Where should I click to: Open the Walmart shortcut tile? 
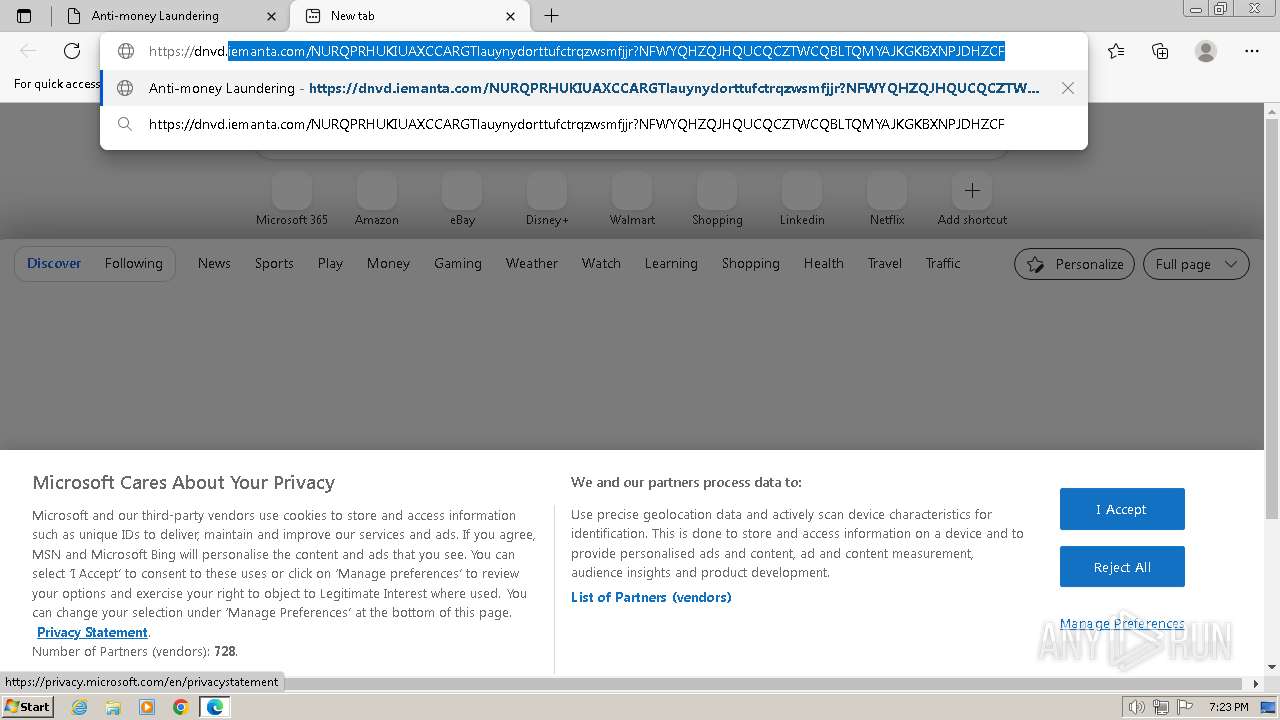pyautogui.click(x=632, y=199)
